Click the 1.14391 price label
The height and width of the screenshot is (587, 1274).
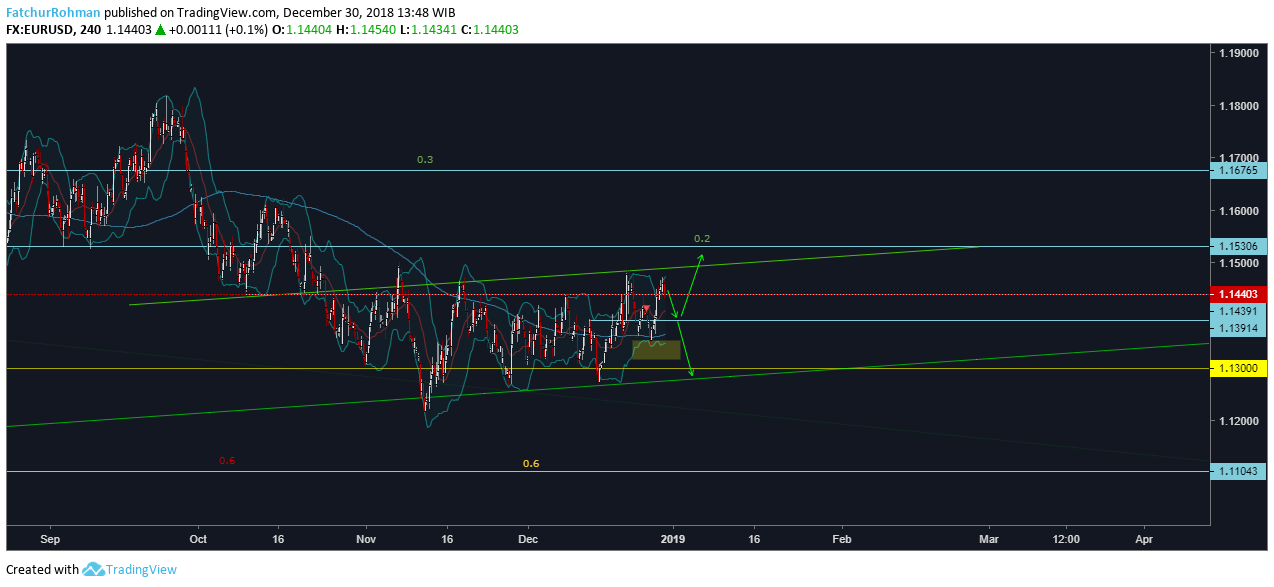(1237, 312)
